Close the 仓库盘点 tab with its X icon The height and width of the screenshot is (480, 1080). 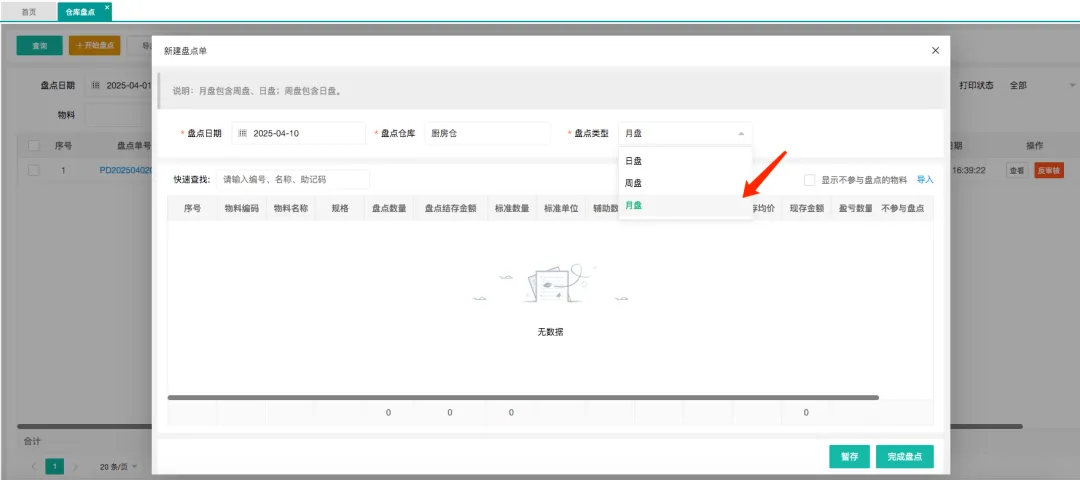pos(107,7)
